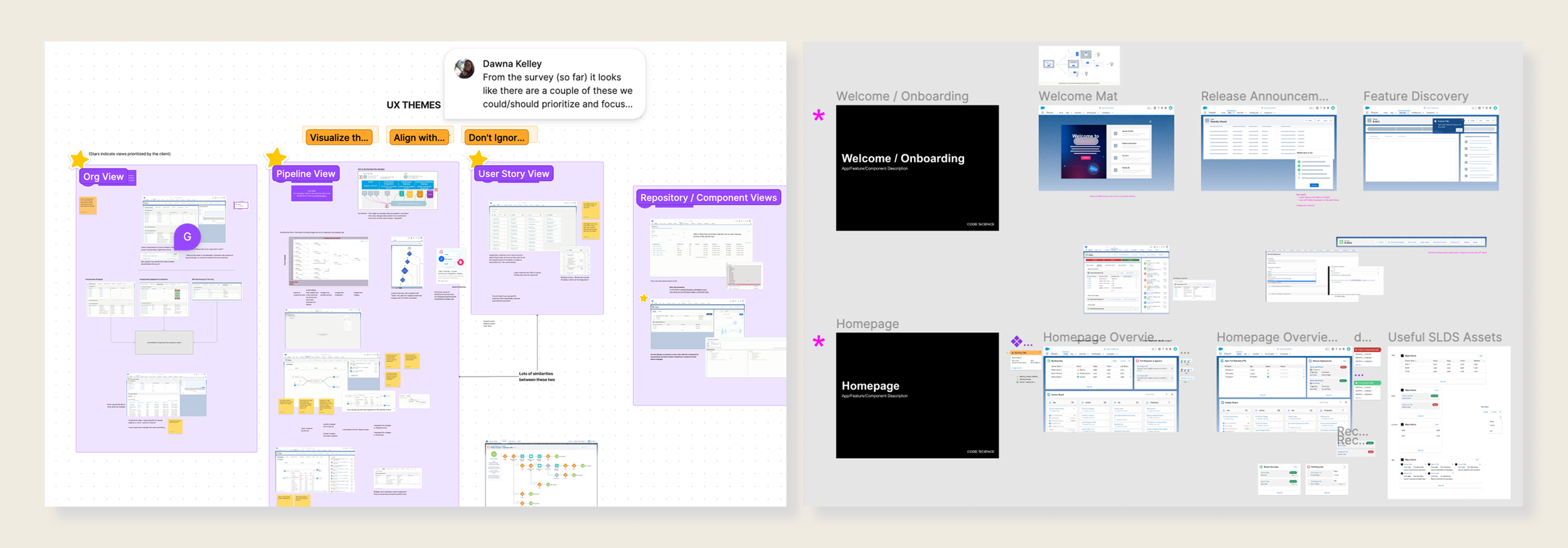This screenshot has height=548, width=1568.
Task: Click the 'Stars indicate views prioritized by the client' note
Action: point(129,154)
